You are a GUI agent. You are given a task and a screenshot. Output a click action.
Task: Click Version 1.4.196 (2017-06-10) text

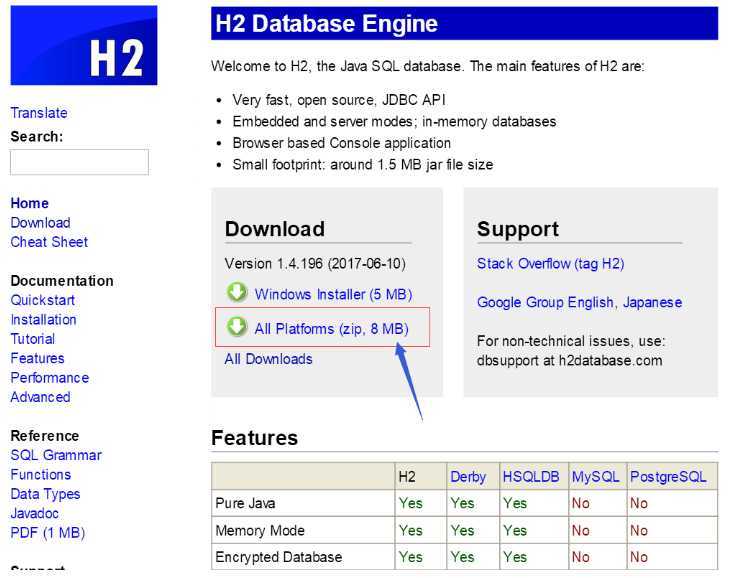[x=315, y=264]
